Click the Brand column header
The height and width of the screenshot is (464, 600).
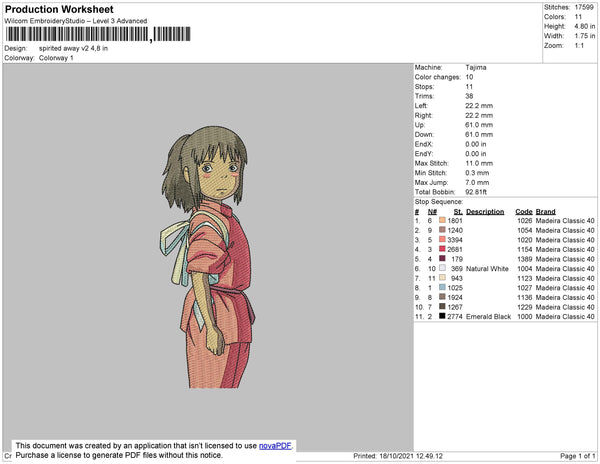tap(545, 212)
